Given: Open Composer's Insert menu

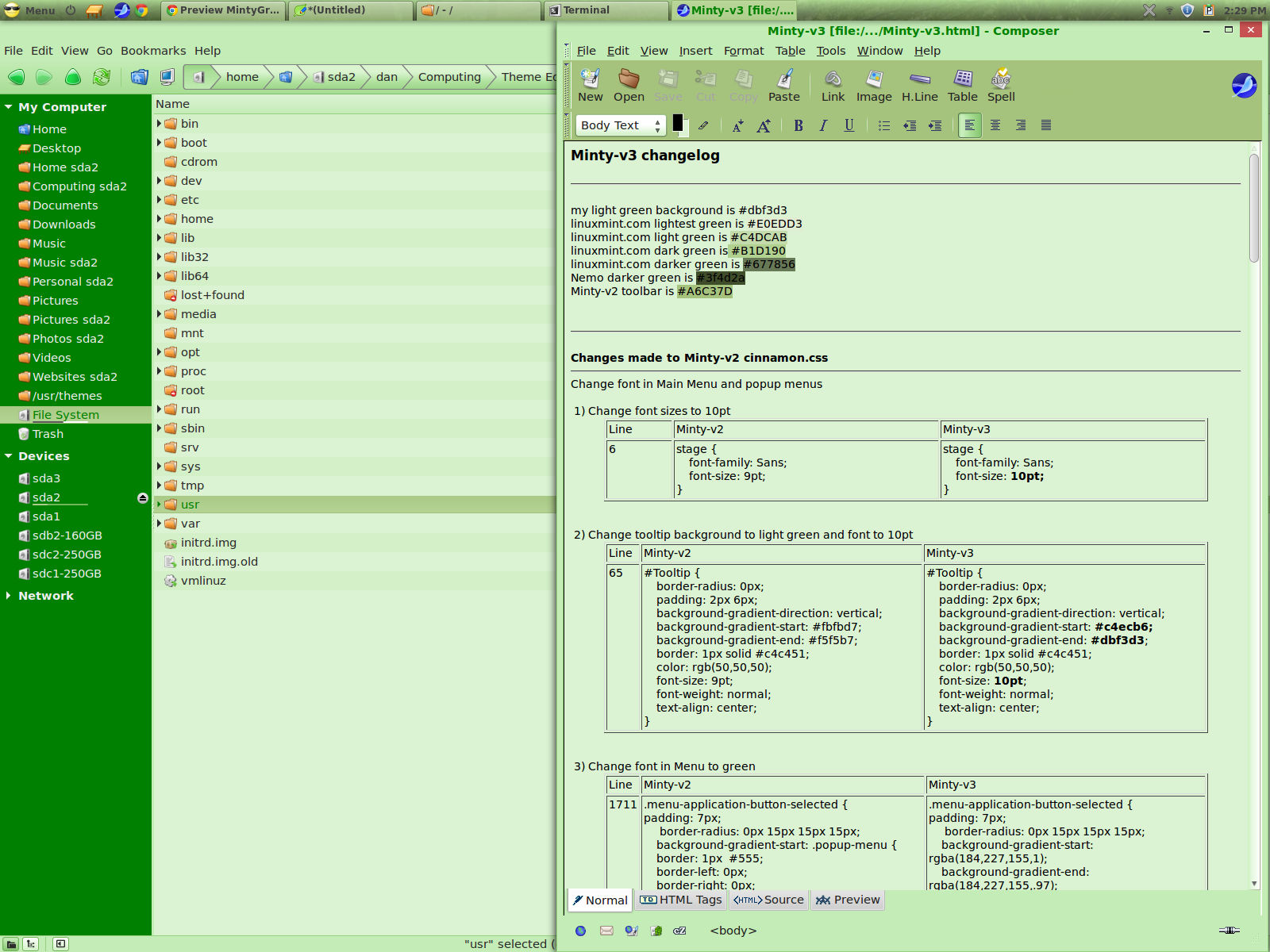Looking at the screenshot, I should pyautogui.click(x=695, y=51).
